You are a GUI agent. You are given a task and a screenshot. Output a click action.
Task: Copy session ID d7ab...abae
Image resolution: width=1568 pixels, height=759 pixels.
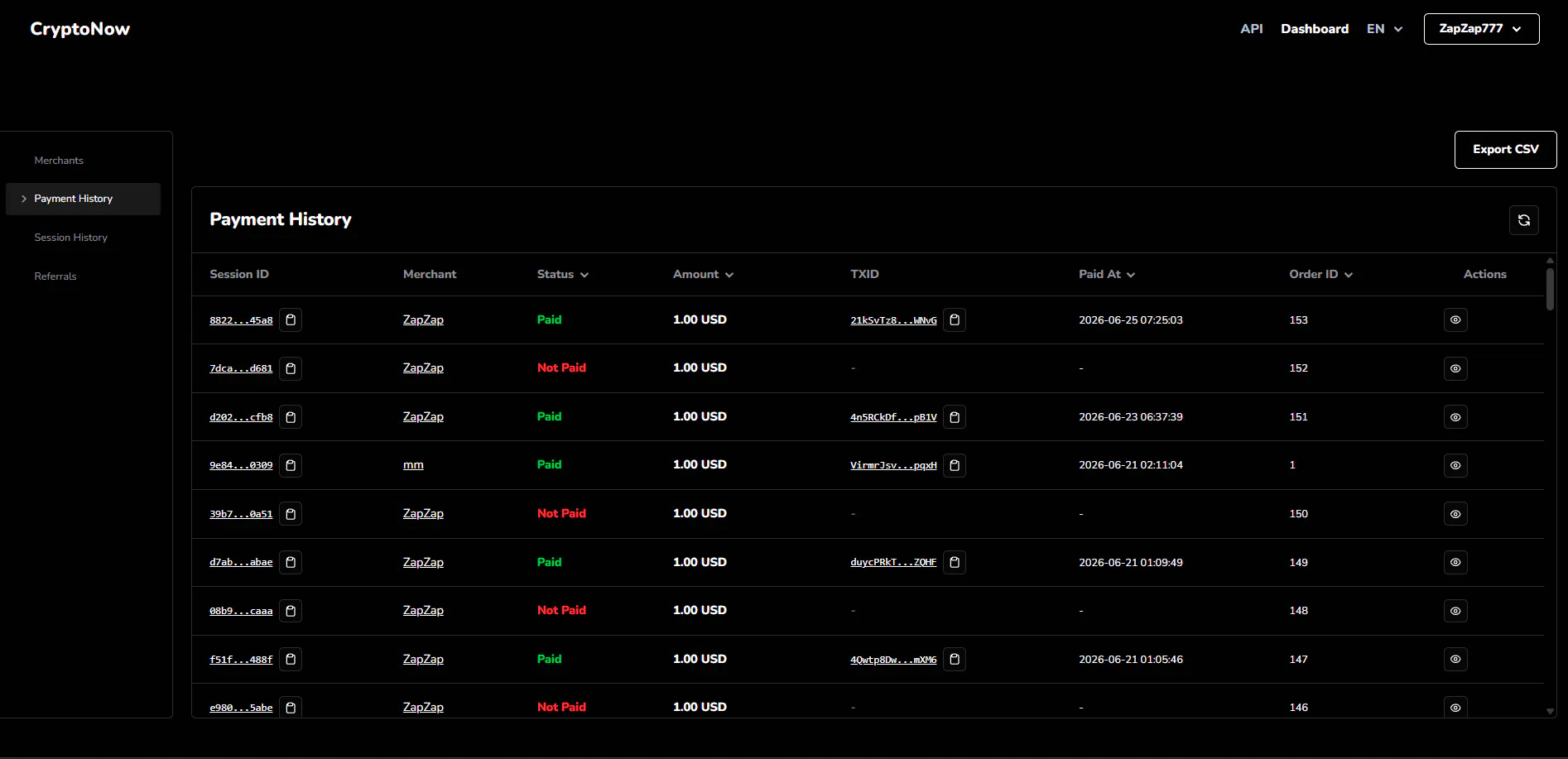pos(291,562)
